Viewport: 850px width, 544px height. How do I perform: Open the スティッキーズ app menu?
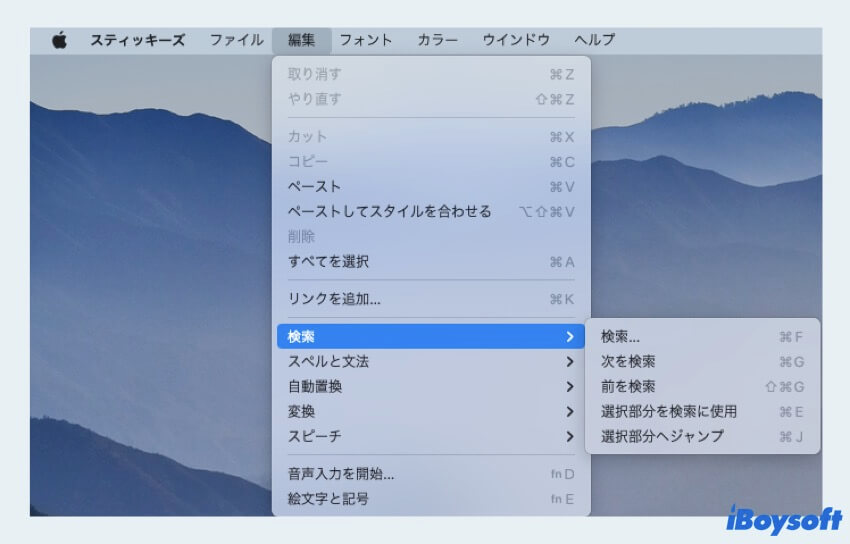pyautogui.click(x=137, y=41)
